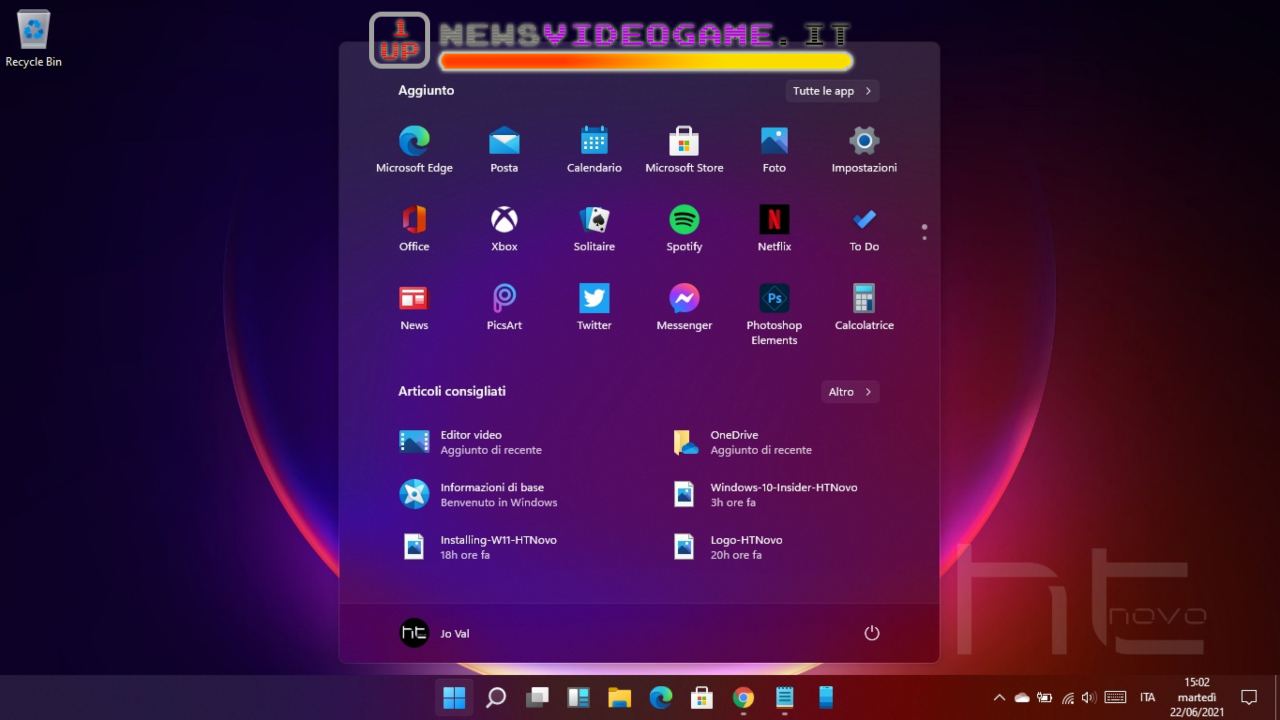The height and width of the screenshot is (720, 1280).
Task: Open Microsoft Store pinned app
Action: pyautogui.click(x=684, y=150)
